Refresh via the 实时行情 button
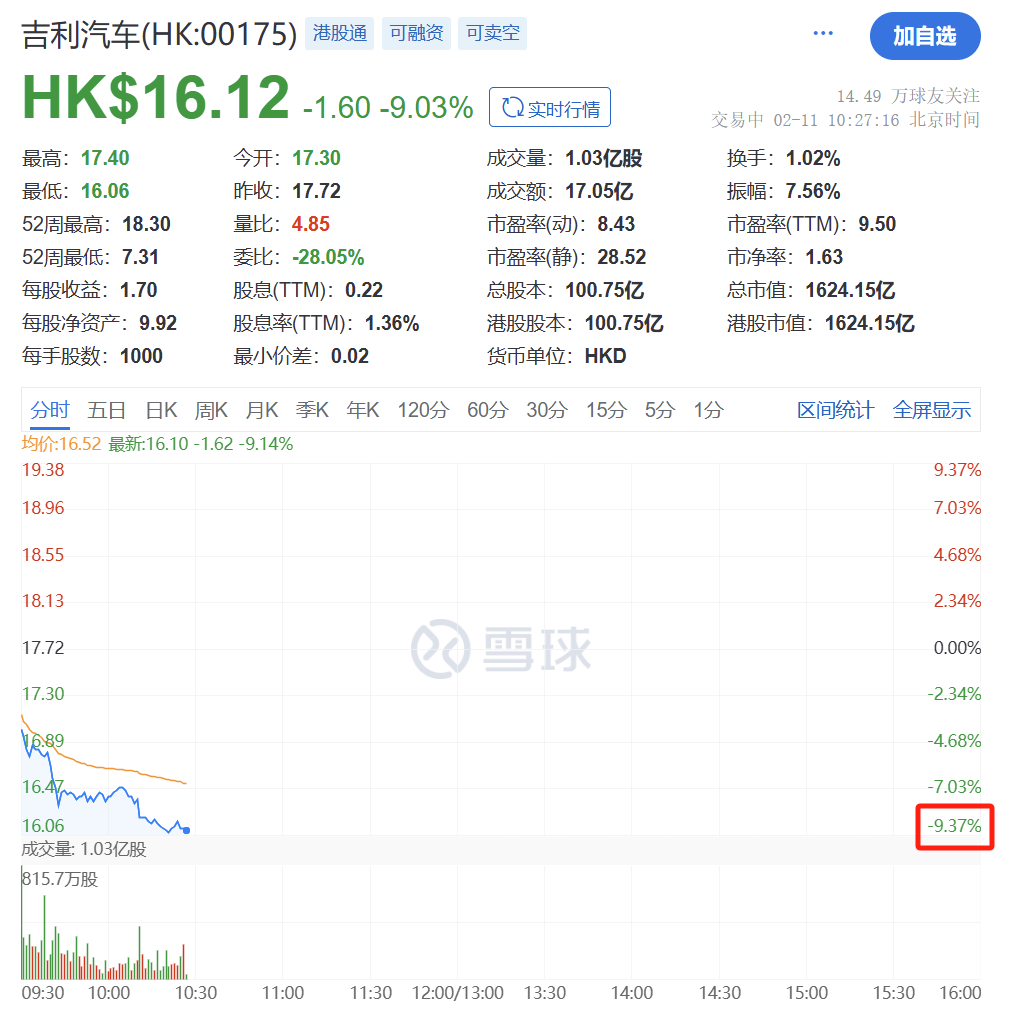This screenshot has width=1027, height=1020. pos(550,107)
